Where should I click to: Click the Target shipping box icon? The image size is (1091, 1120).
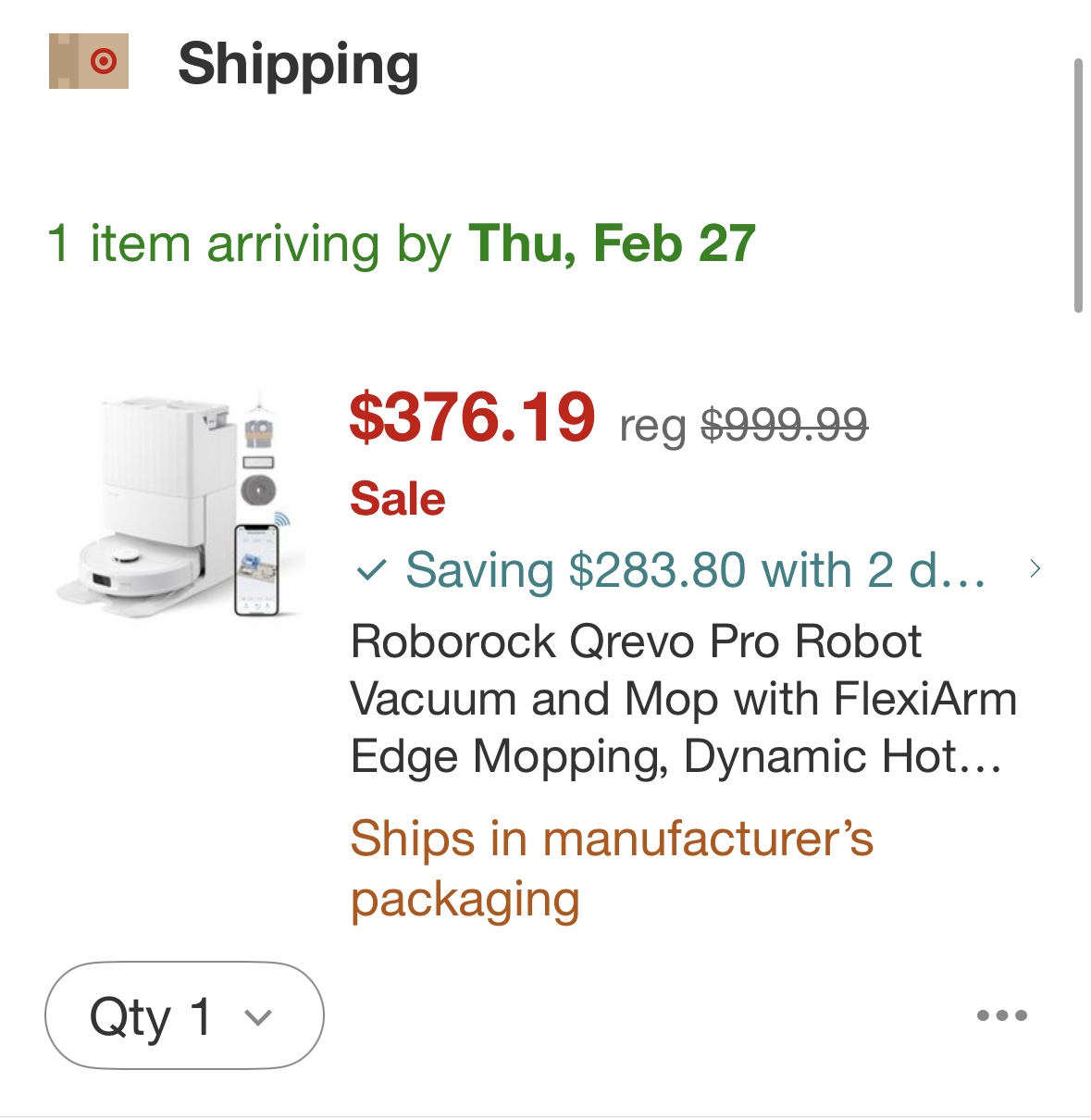click(88, 61)
